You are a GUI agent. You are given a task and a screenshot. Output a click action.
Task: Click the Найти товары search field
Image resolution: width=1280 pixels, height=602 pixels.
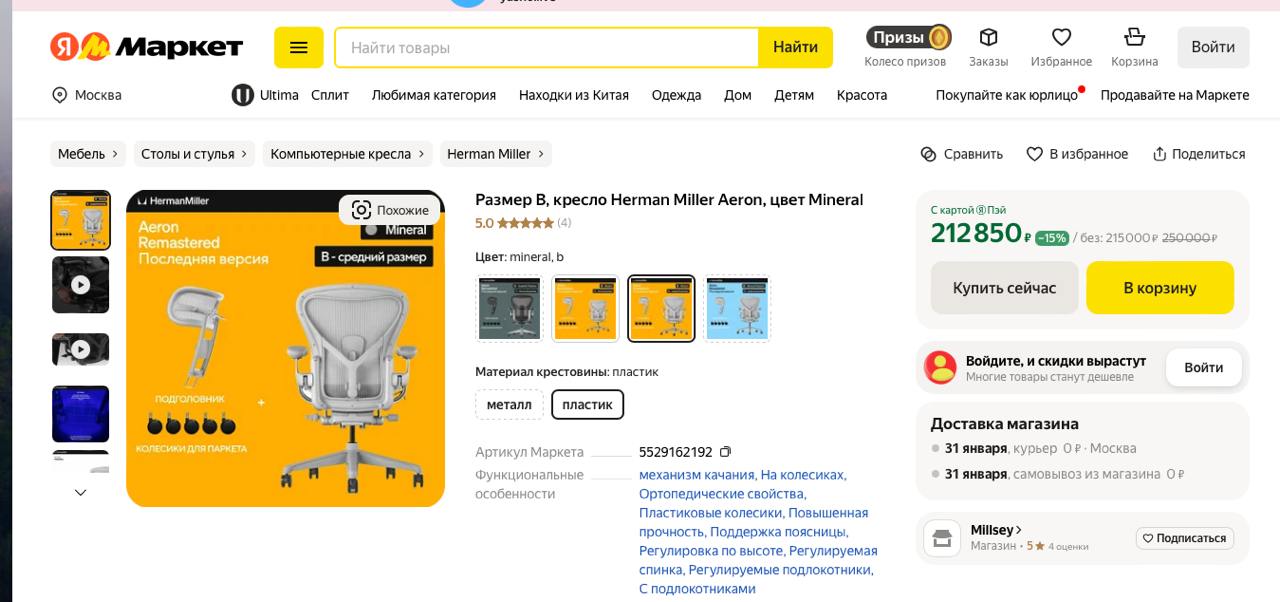(x=546, y=48)
